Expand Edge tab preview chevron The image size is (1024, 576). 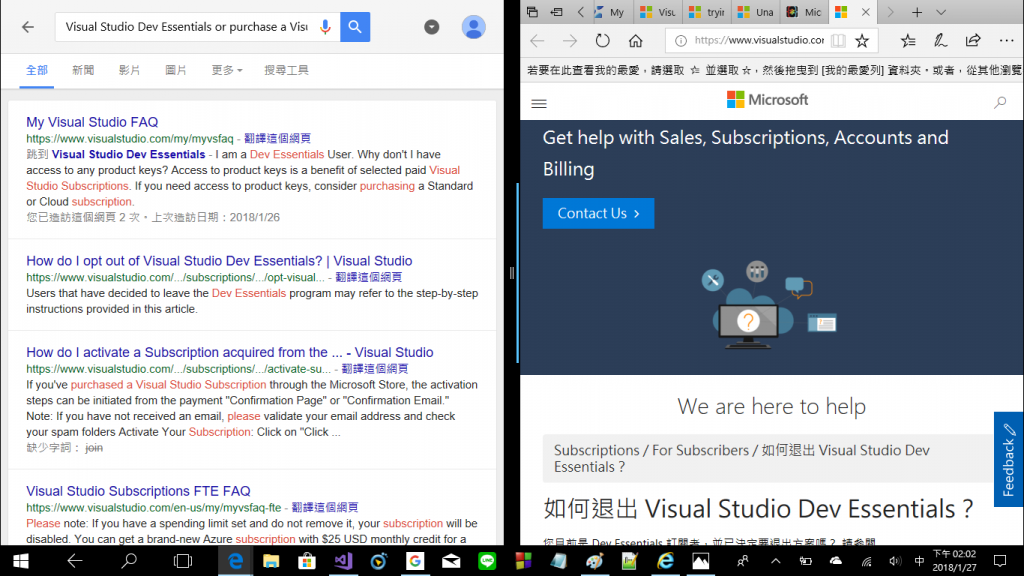941,12
